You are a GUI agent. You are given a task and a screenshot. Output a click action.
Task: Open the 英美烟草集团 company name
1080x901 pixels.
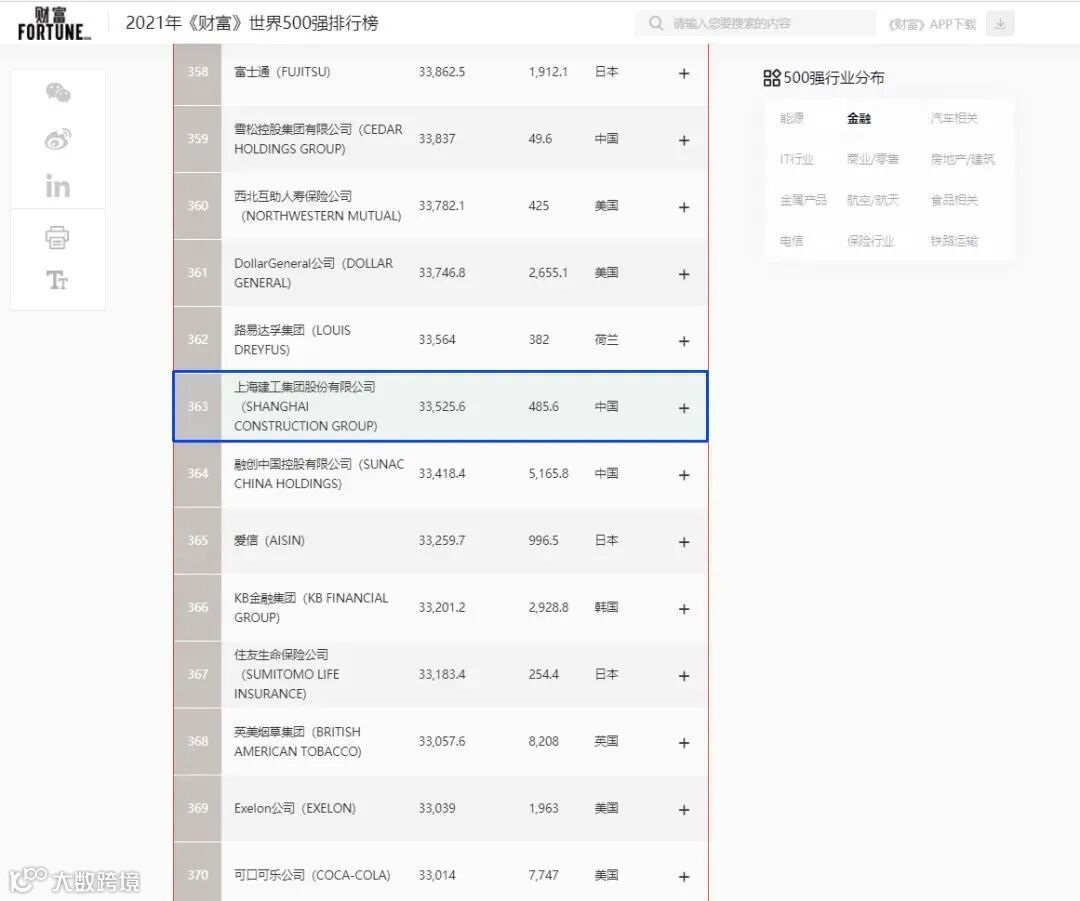(x=298, y=741)
